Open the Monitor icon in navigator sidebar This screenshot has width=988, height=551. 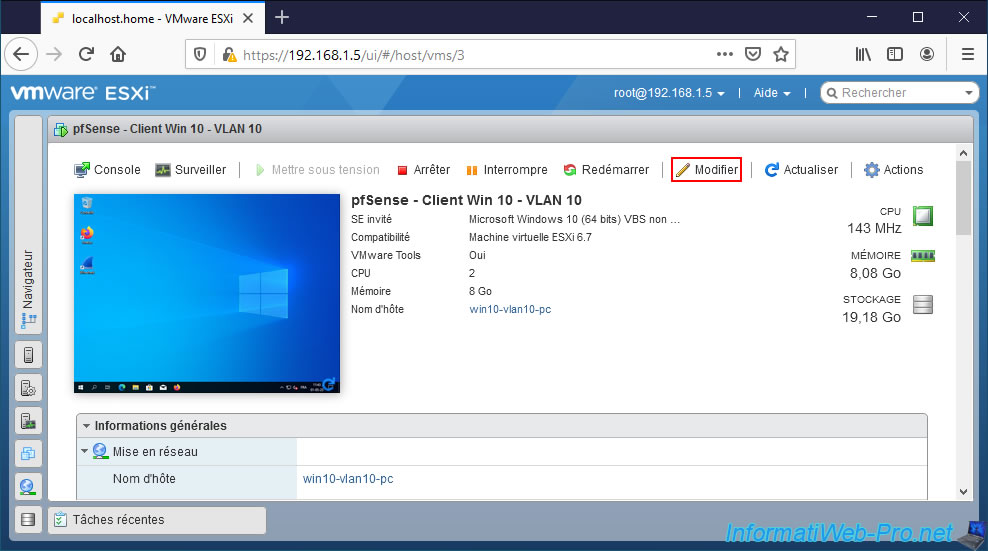28,420
